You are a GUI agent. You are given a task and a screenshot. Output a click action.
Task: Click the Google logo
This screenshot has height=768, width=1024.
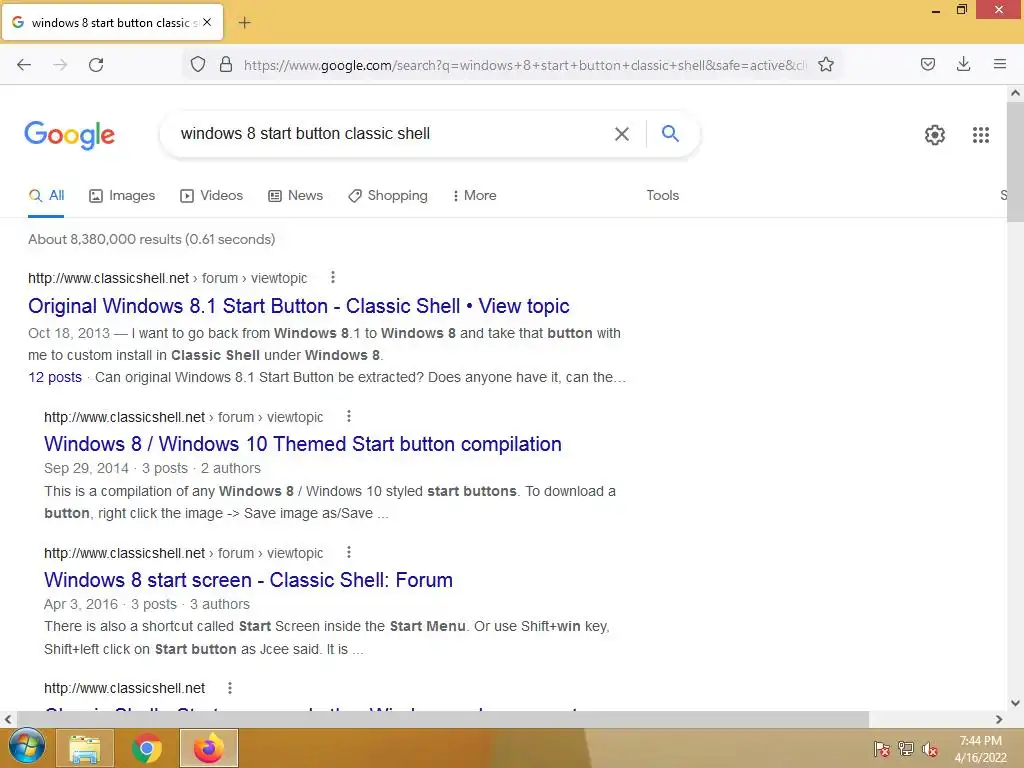pyautogui.click(x=70, y=135)
